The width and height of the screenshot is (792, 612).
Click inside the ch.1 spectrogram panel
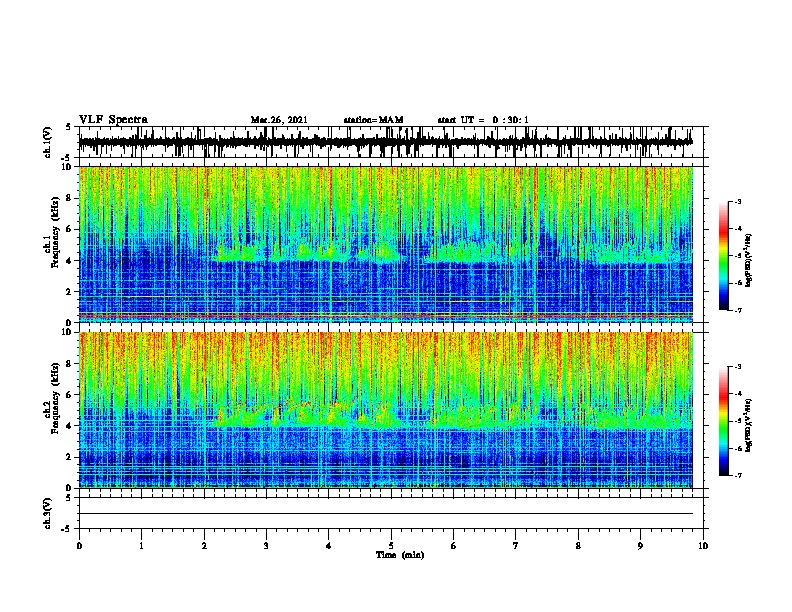pyautogui.click(x=386, y=244)
